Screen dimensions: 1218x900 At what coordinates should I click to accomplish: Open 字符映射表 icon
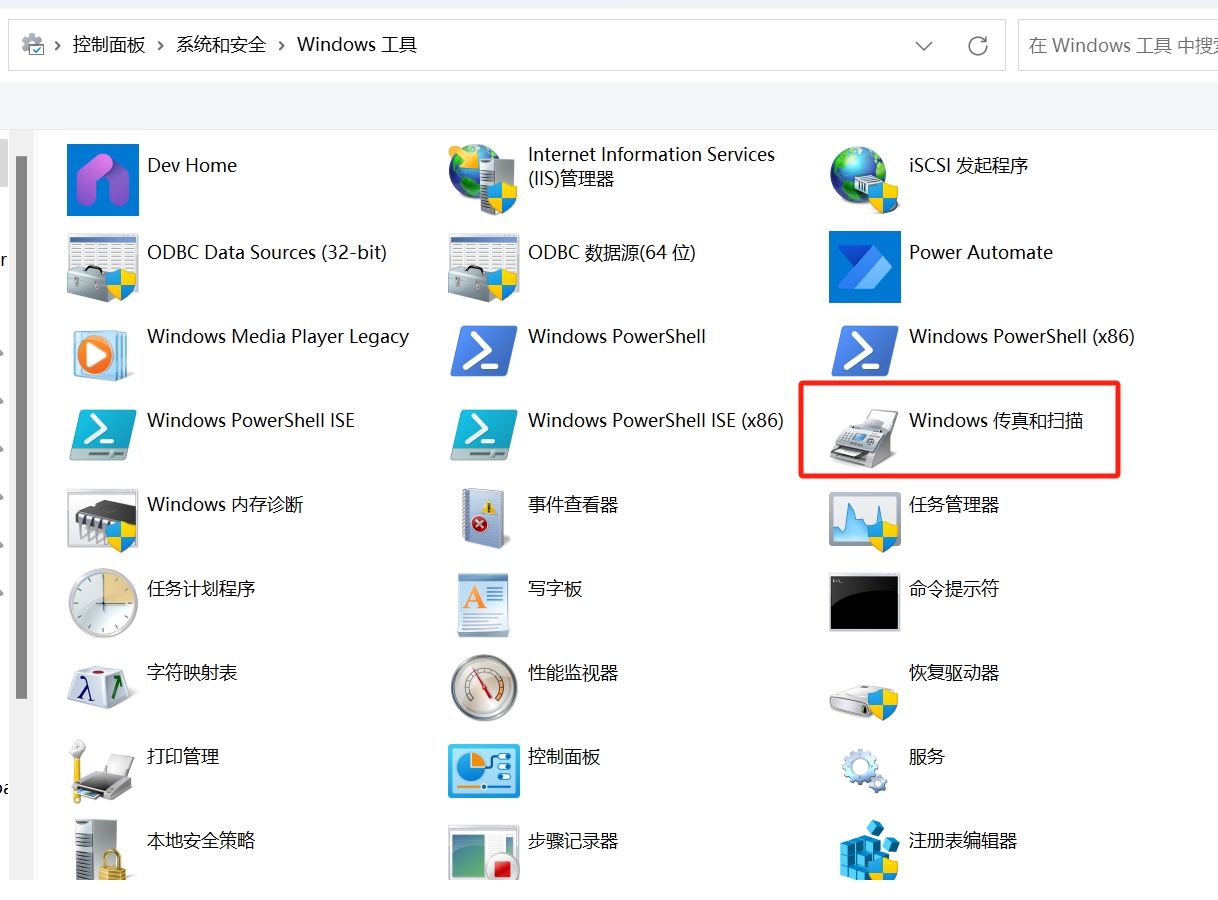(x=103, y=686)
